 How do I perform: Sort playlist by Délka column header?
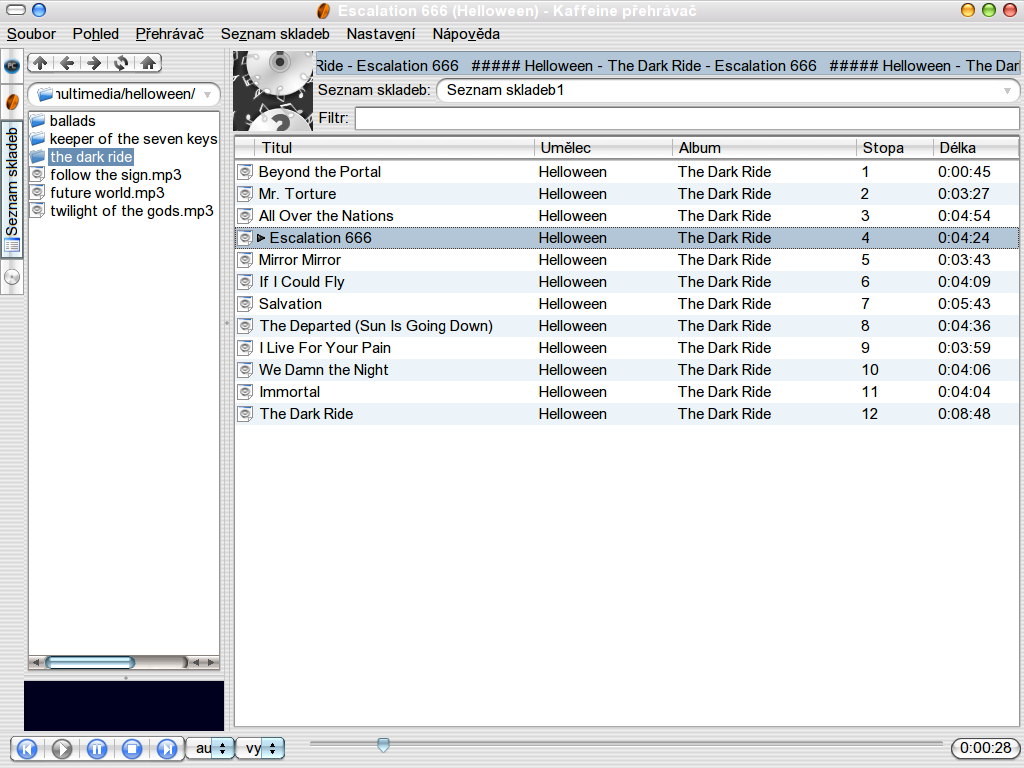coord(976,148)
